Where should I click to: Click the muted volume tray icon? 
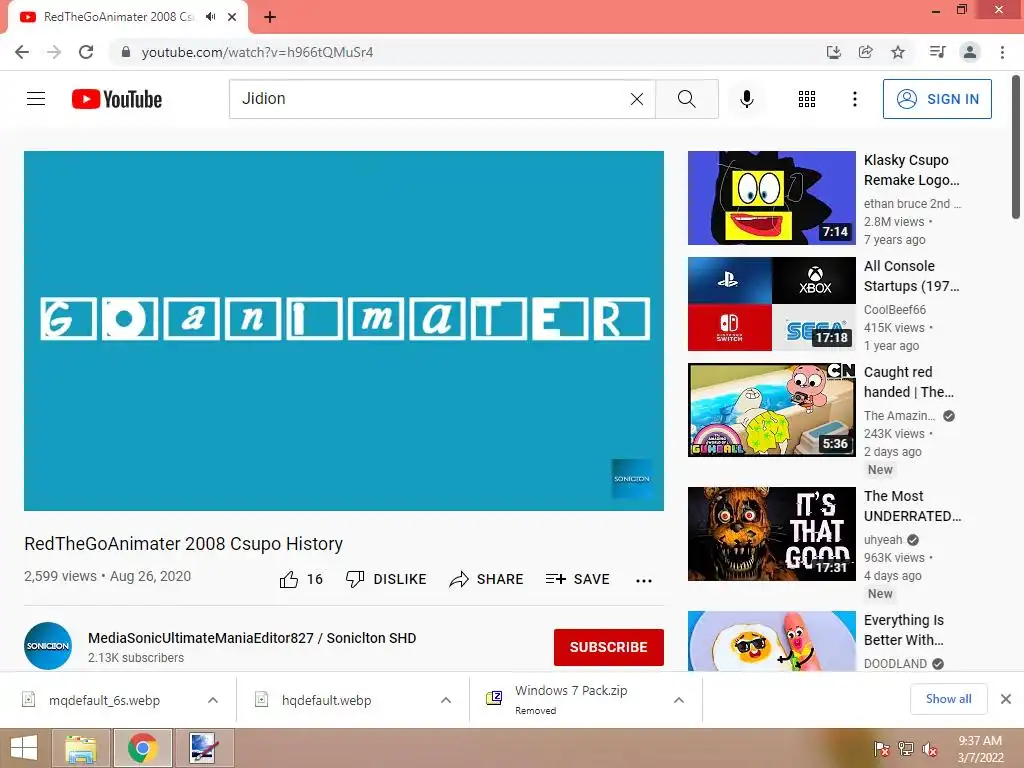[x=930, y=749]
